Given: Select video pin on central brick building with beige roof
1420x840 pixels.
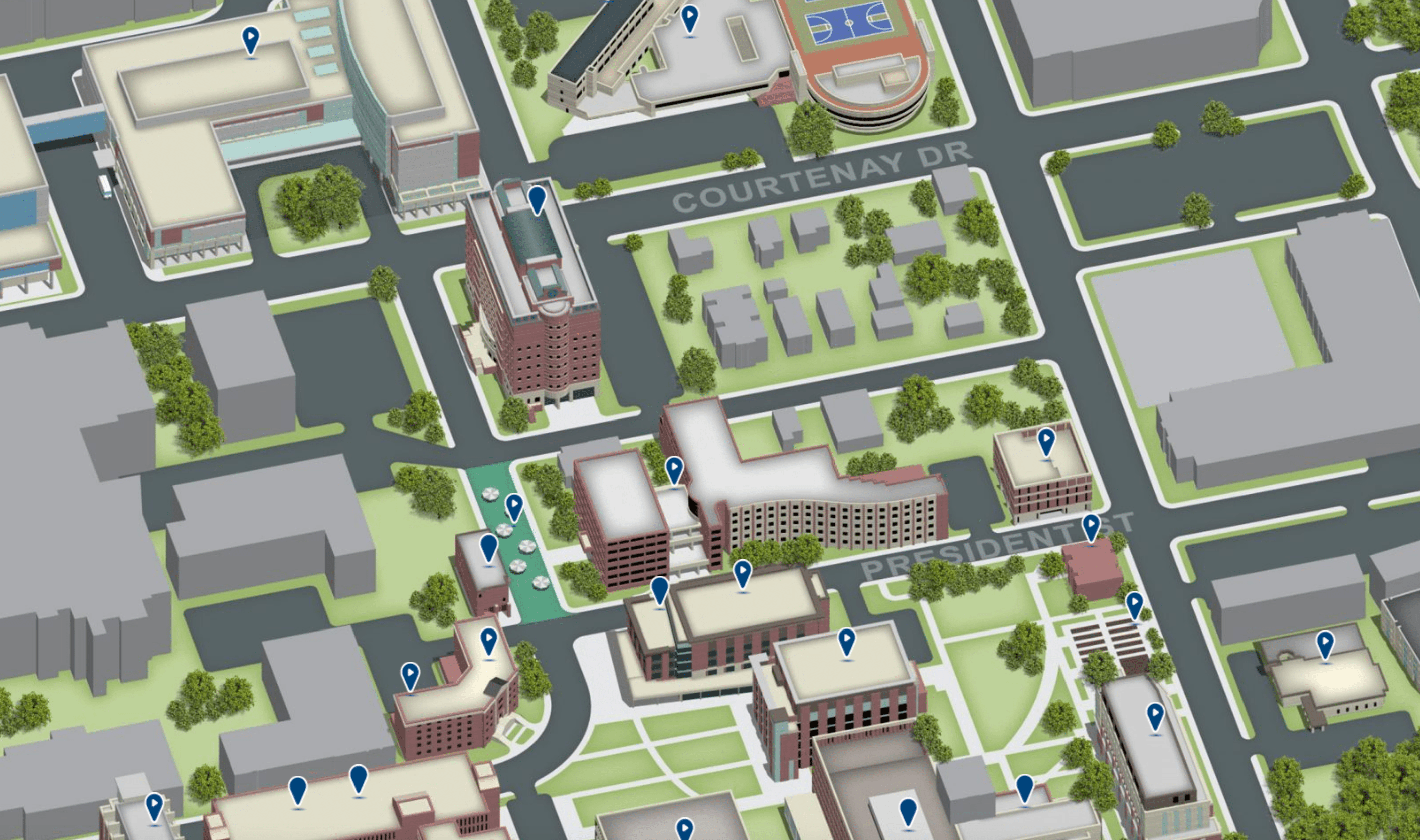Looking at the screenshot, I should pyautogui.click(x=846, y=643).
